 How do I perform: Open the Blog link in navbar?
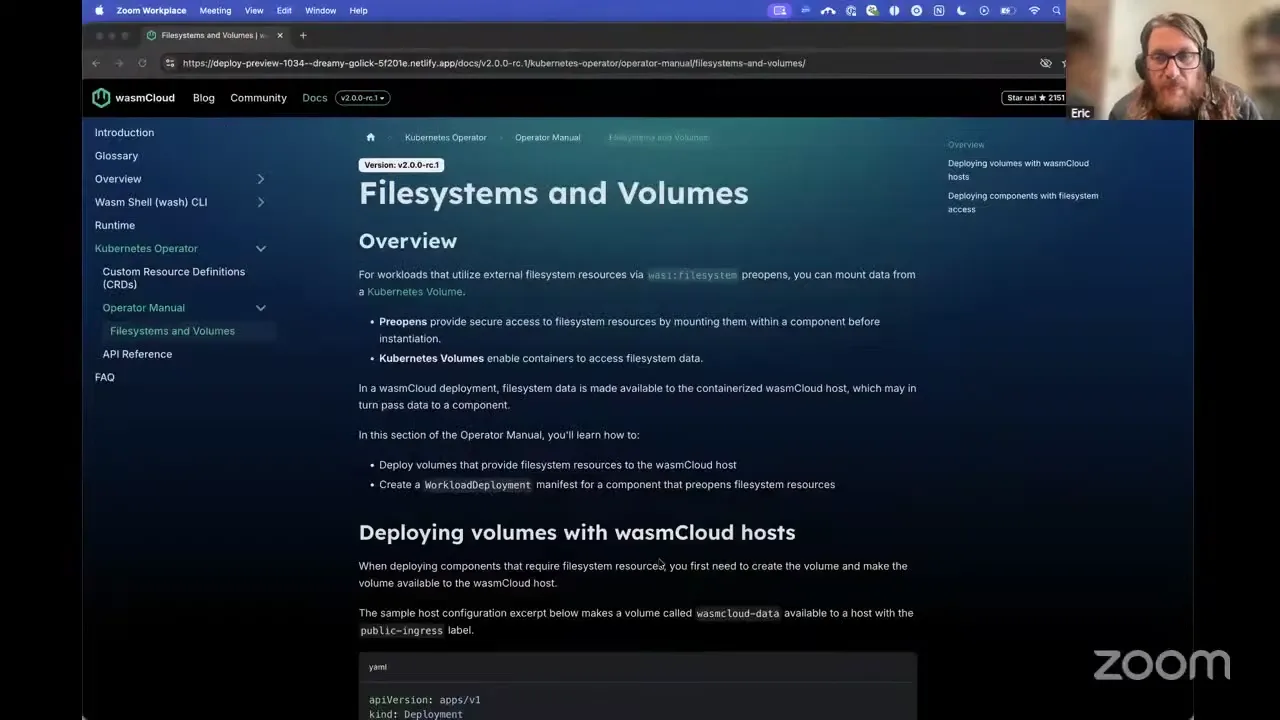[204, 98]
